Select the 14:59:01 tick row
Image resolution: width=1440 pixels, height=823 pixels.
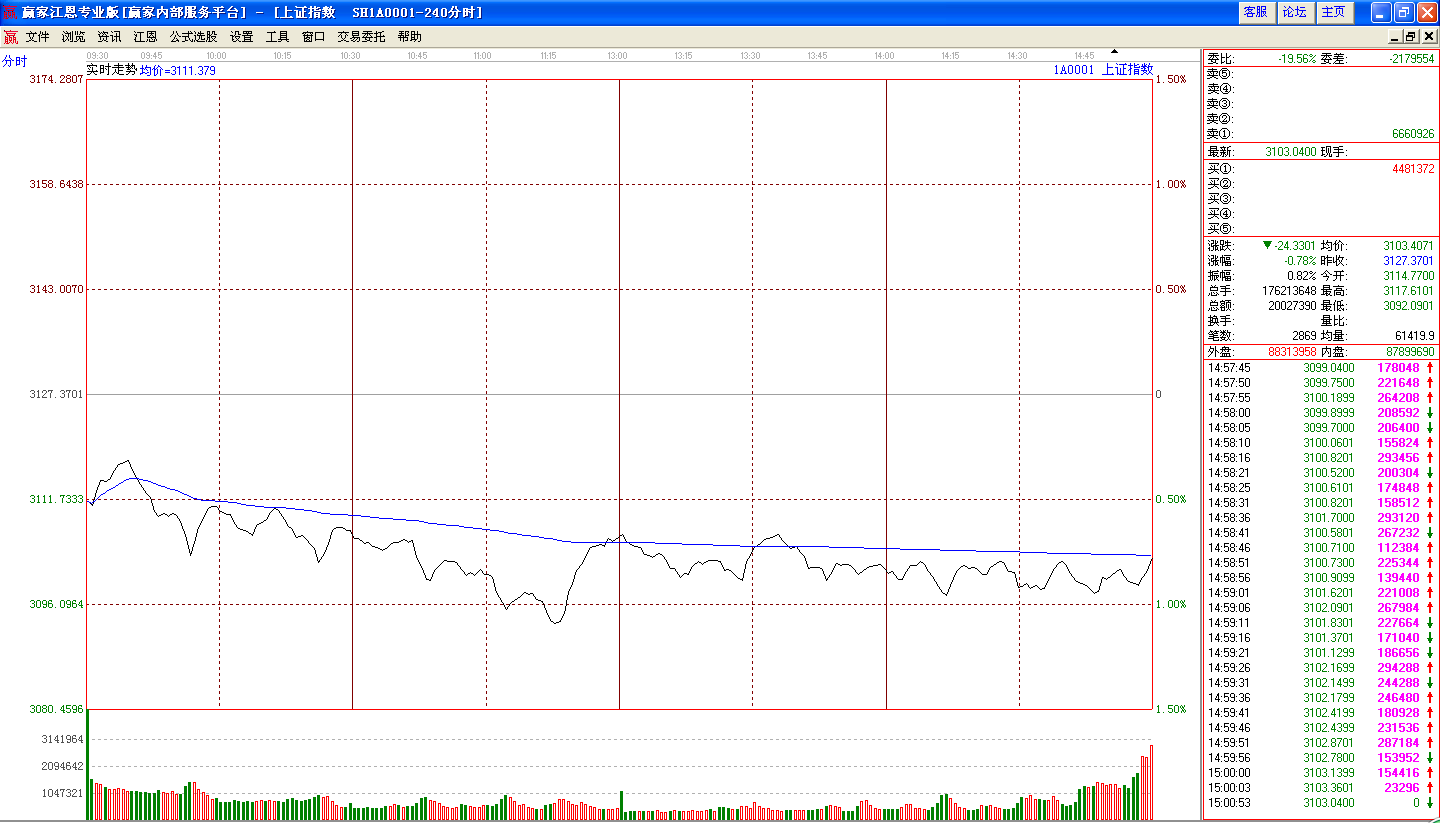(x=1321, y=593)
